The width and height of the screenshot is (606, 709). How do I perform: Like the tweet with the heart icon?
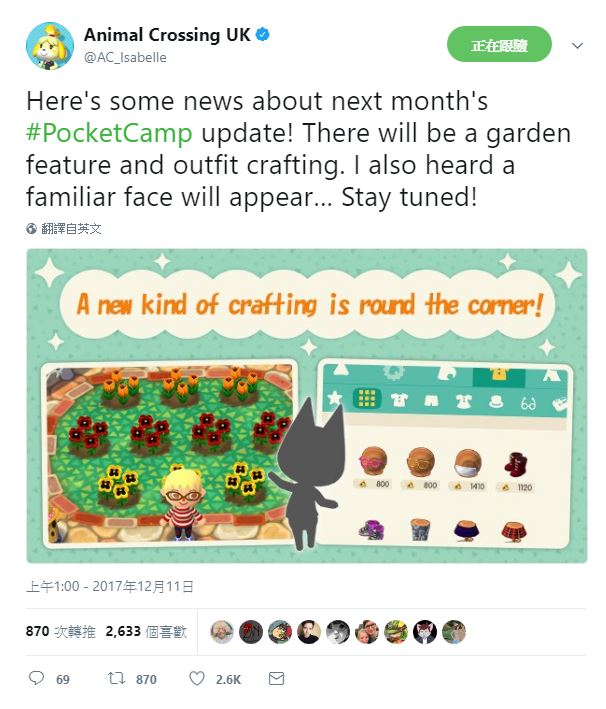[197, 679]
